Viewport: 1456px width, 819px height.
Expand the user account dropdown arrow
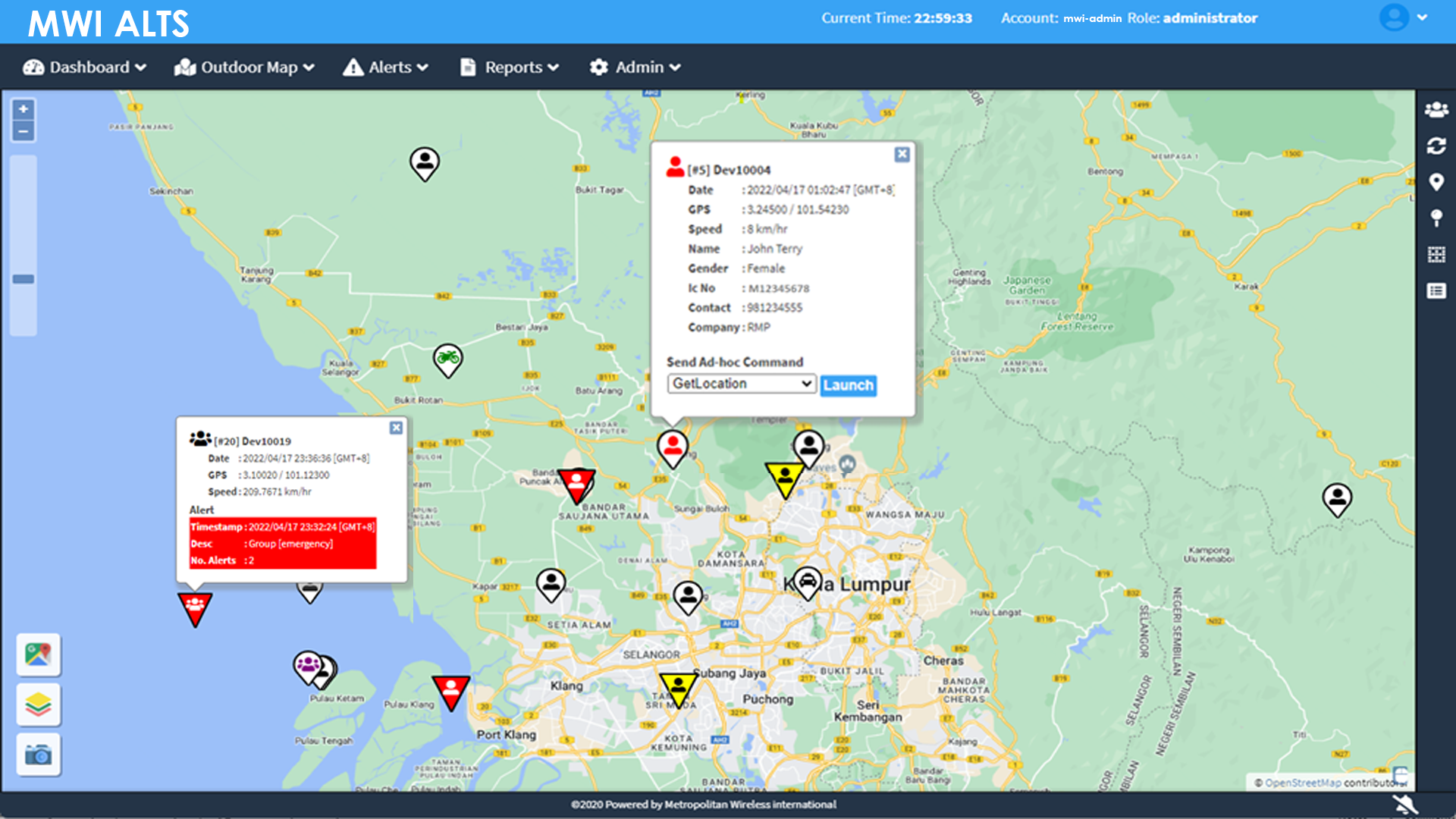coord(1422,17)
